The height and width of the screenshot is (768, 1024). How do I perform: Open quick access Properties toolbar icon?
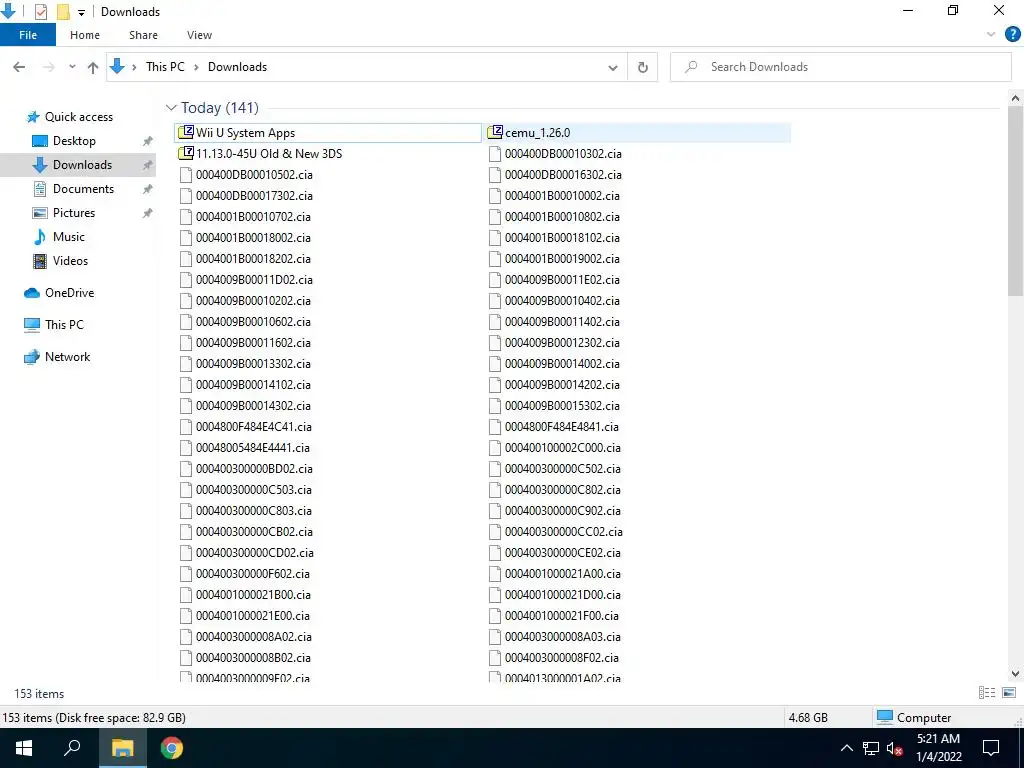tap(40, 12)
